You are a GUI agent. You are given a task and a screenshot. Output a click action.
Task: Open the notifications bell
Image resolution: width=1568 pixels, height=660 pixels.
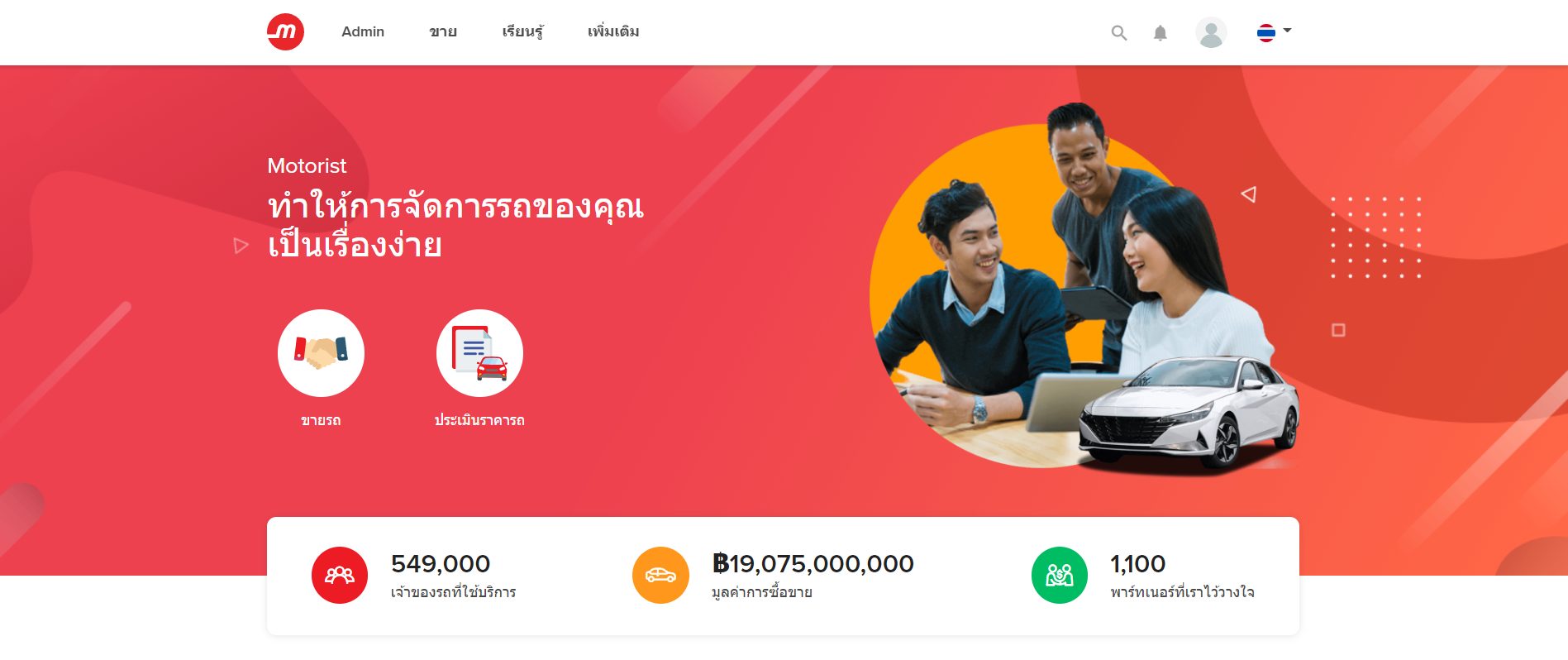[1160, 33]
